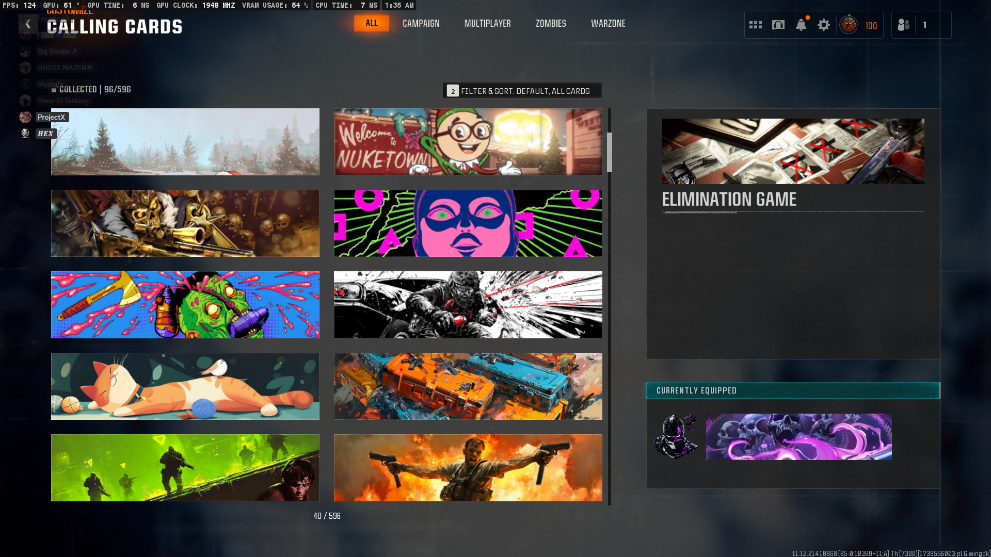Select the green zombie comic calling card
This screenshot has height=557, width=991.
click(185, 305)
